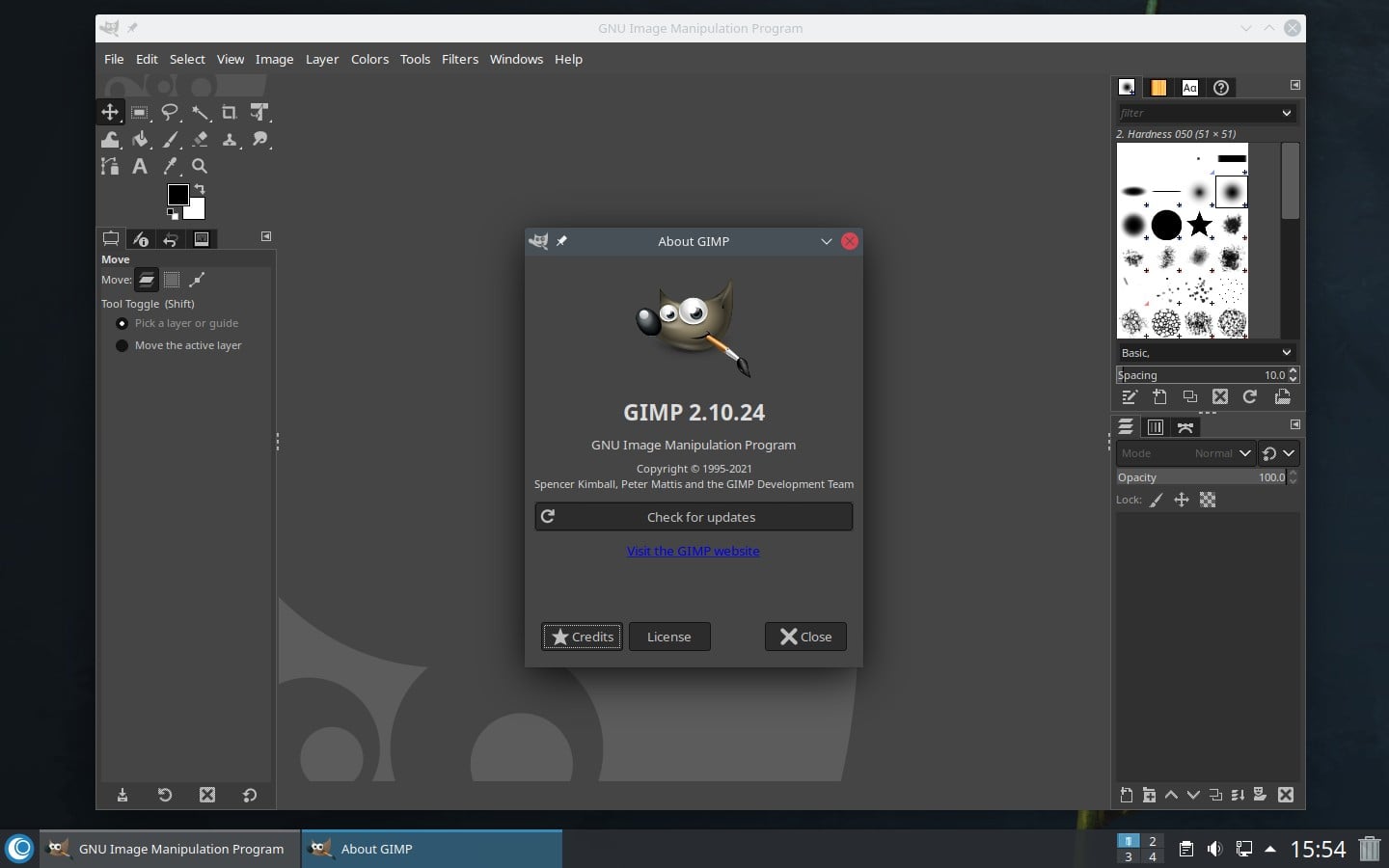Select the Color Picker eyedropper tool
This screenshot has width=1389, height=868.
click(170, 166)
